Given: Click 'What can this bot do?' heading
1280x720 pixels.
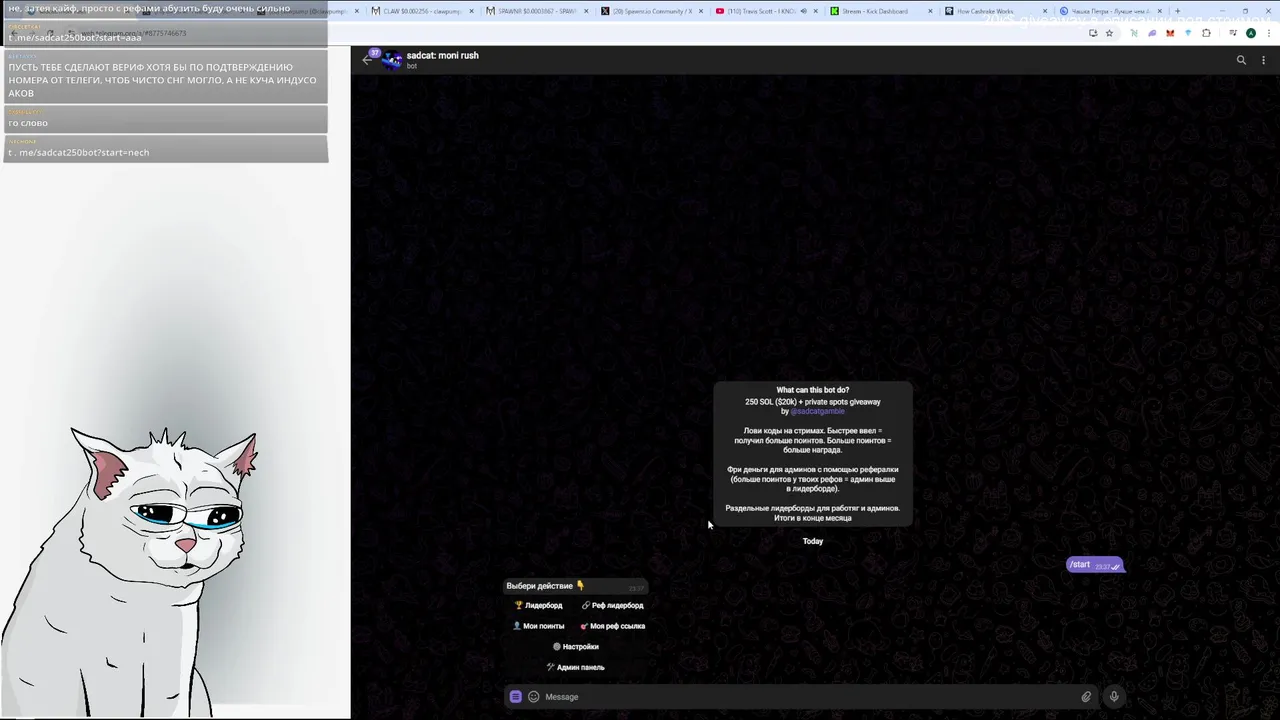Looking at the screenshot, I should coord(813,390).
